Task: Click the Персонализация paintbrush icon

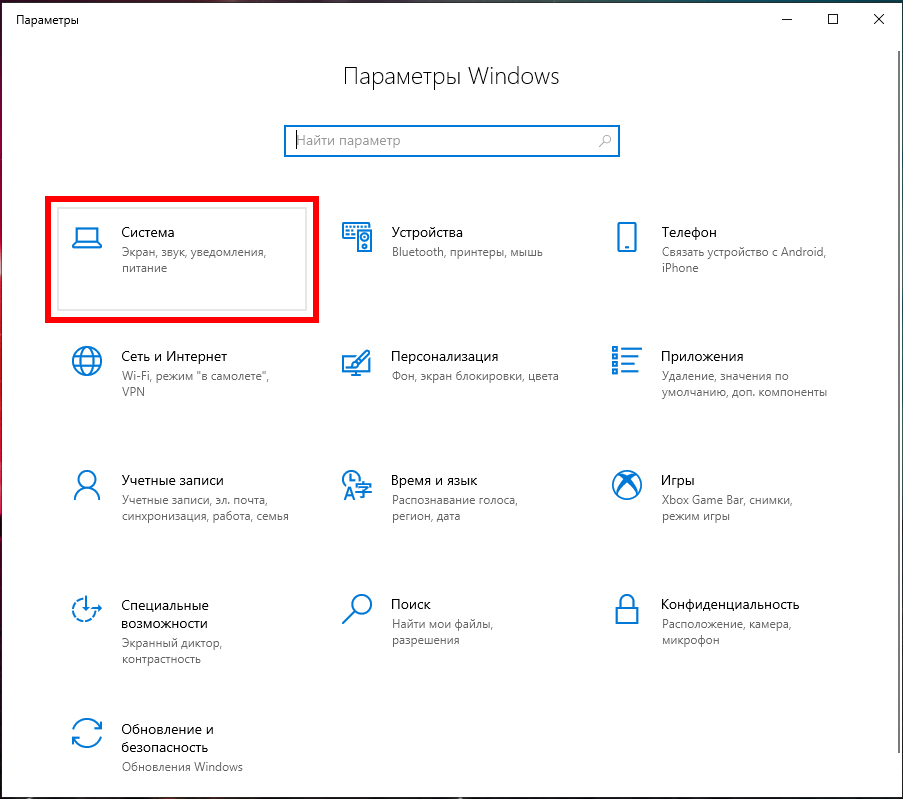Action: [x=357, y=361]
